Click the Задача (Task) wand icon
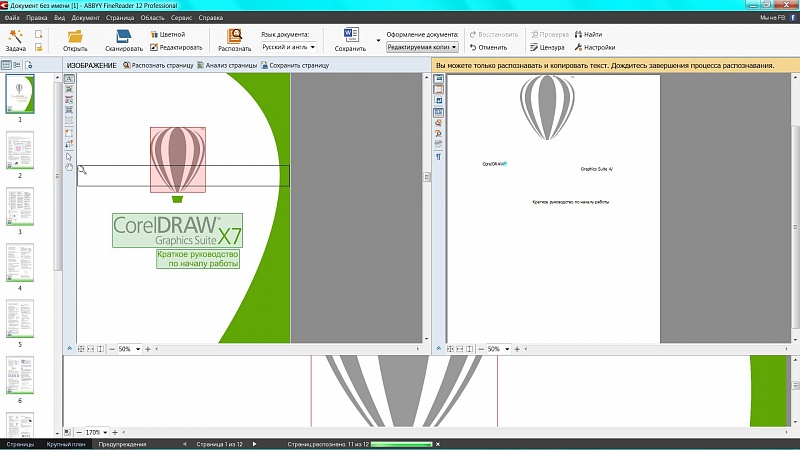 pyautogui.click(x=15, y=35)
